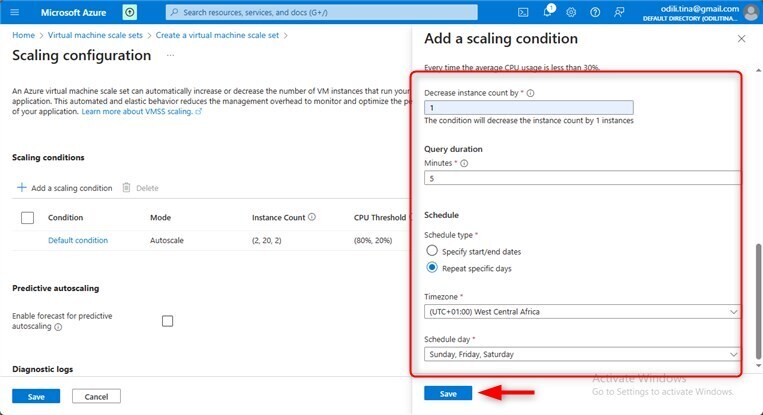Open the Default condition link
The image size is (763, 415).
[x=78, y=240]
